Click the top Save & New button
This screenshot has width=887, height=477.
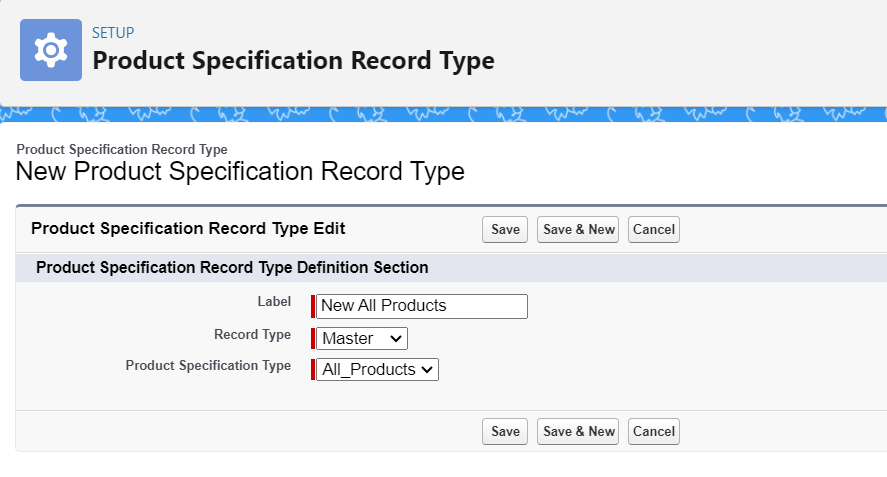[x=578, y=229]
